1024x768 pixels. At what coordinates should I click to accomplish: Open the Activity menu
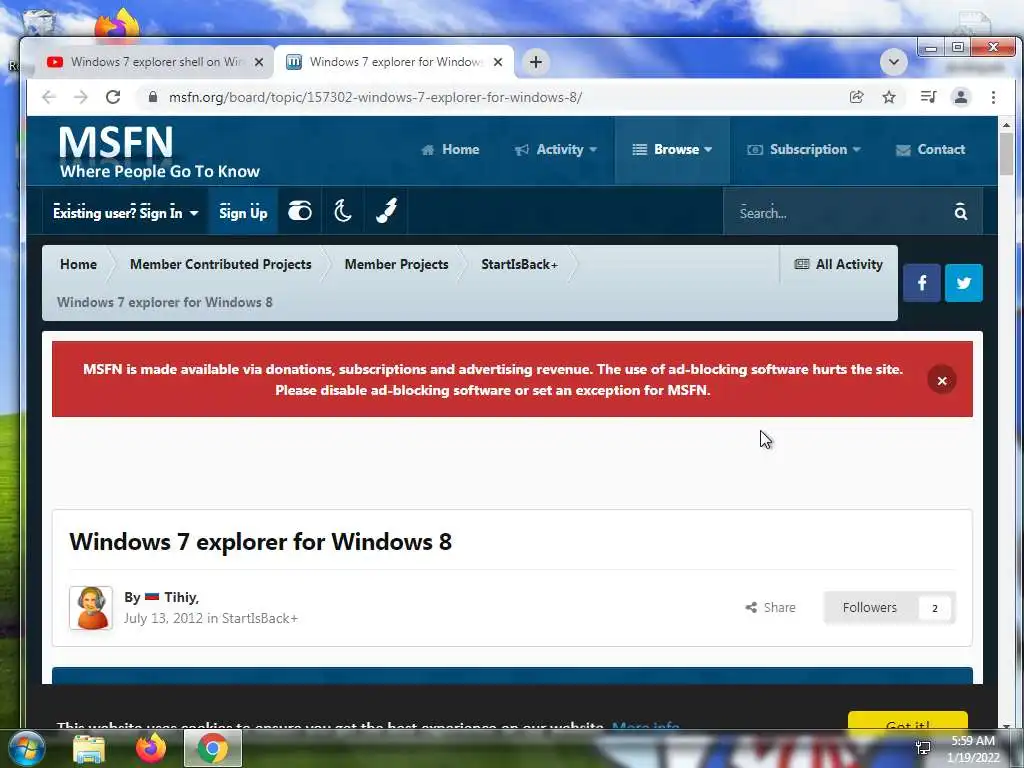(556, 150)
